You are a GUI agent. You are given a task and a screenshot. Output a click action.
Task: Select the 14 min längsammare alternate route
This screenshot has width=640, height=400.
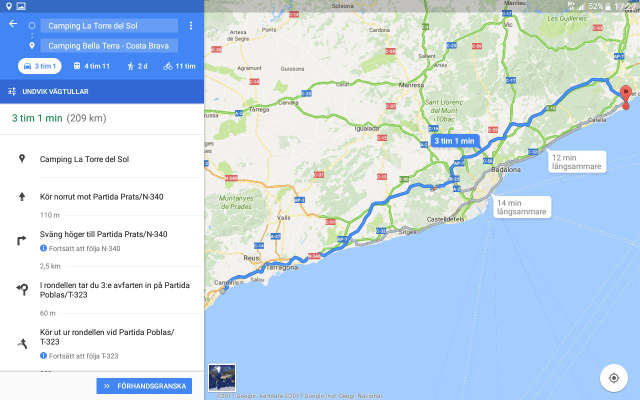(x=522, y=207)
